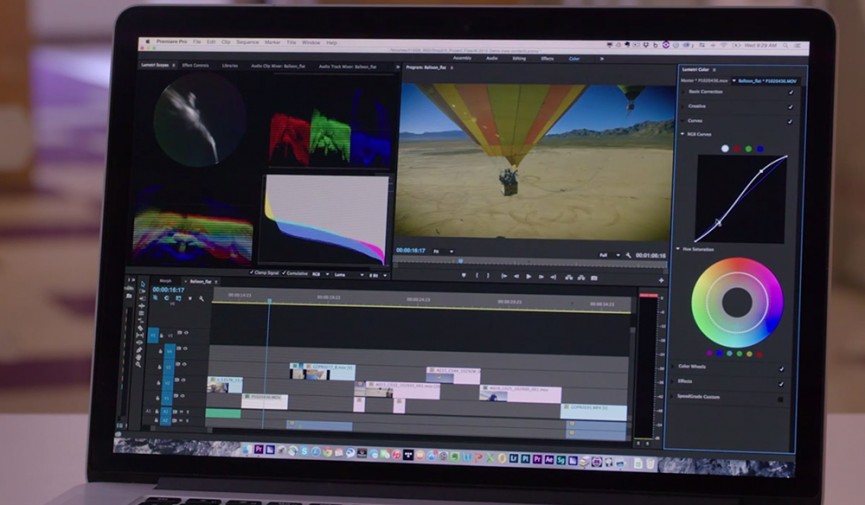Step forward one frame in Program Monitor
Screen dimensions: 865x505
[541, 277]
